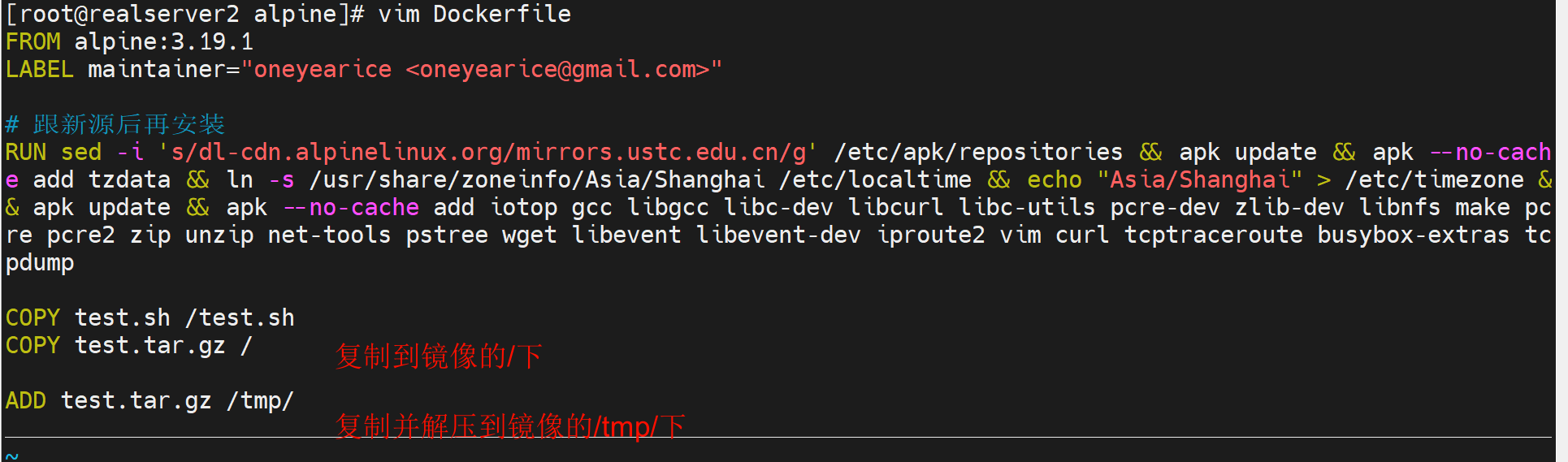This screenshot has height=462, width=1568.
Task: Click the blue Chinese comment line
Action: pyautogui.click(x=128, y=124)
